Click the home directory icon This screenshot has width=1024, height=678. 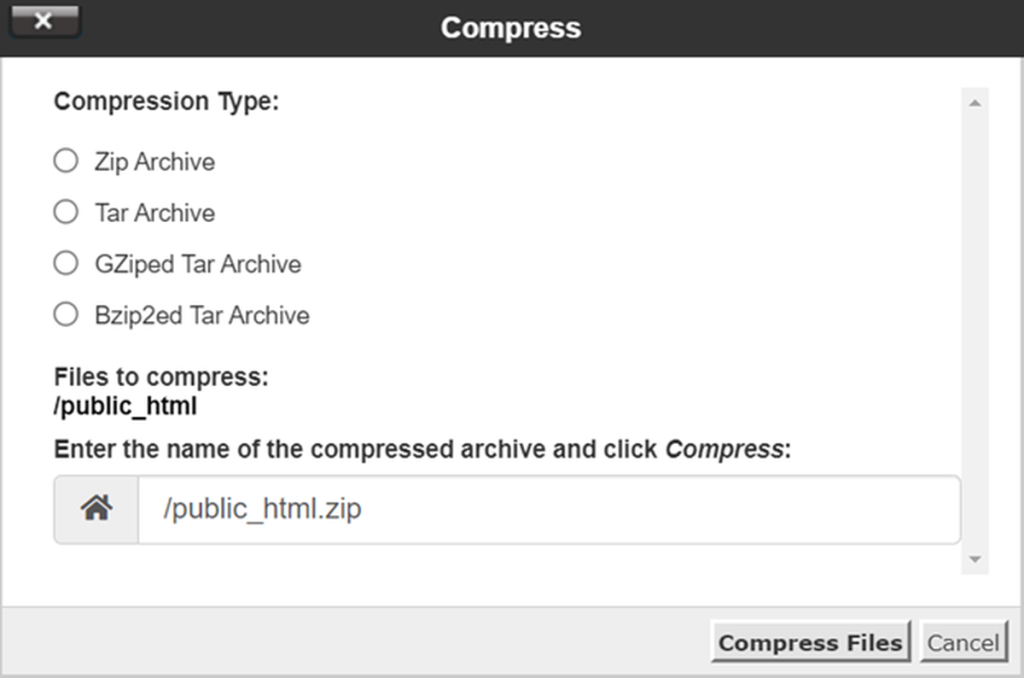[96, 509]
